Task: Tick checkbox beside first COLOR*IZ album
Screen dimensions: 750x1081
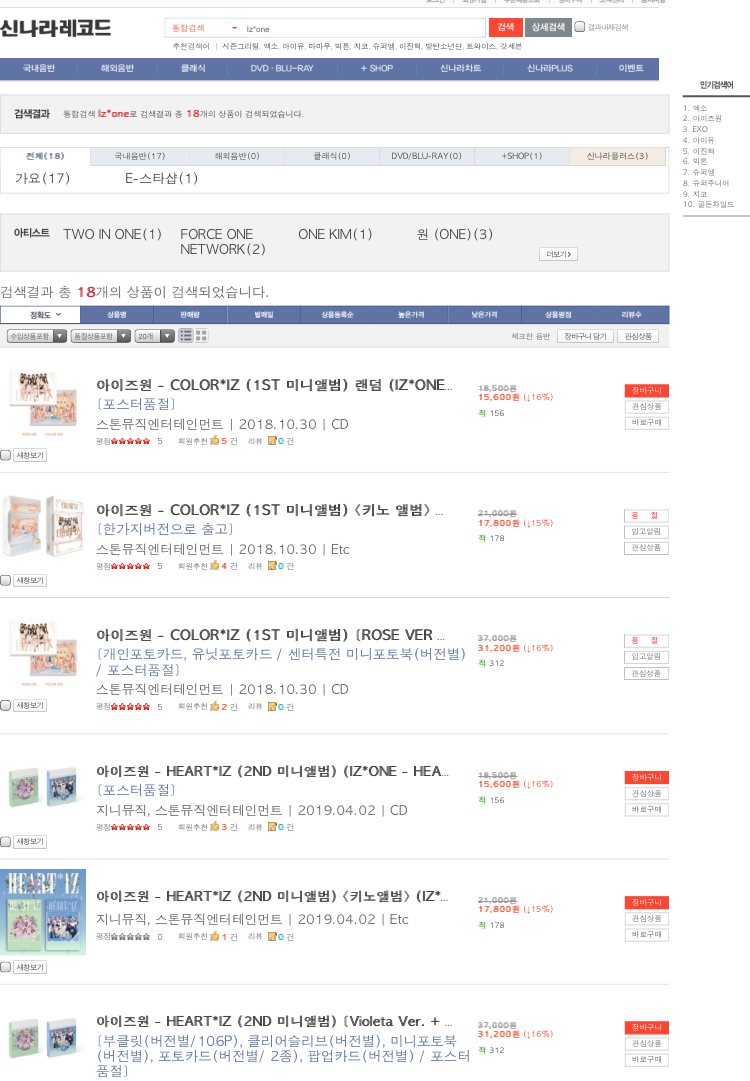Action: click(x=6, y=456)
